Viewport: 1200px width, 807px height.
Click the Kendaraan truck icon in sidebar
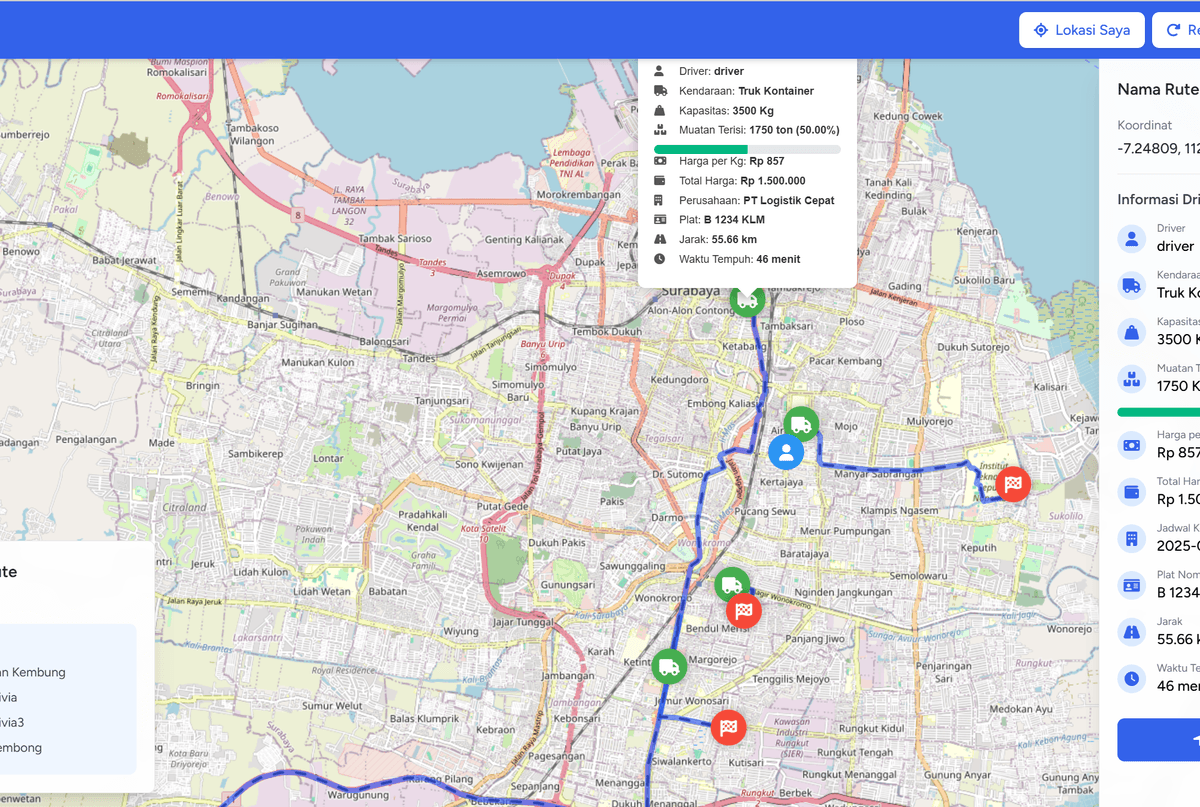1131,286
